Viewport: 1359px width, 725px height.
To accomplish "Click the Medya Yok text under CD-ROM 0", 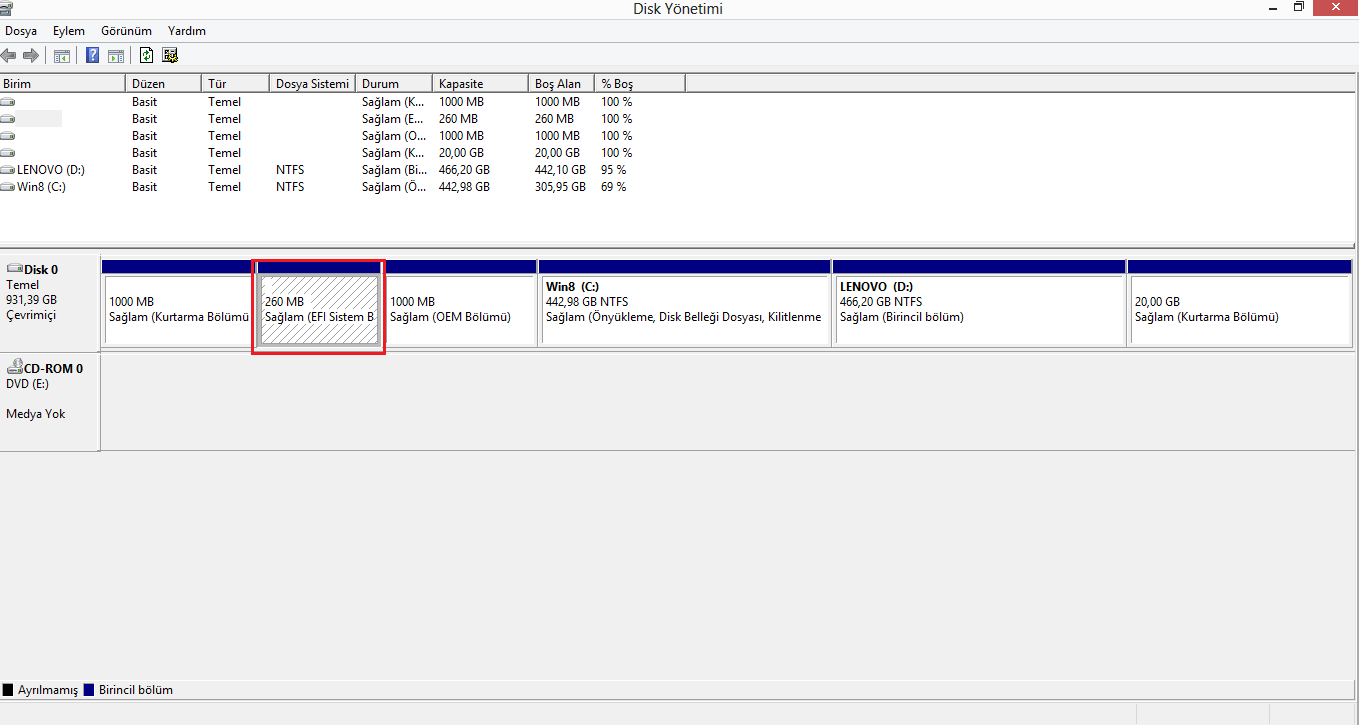I will (36, 414).
